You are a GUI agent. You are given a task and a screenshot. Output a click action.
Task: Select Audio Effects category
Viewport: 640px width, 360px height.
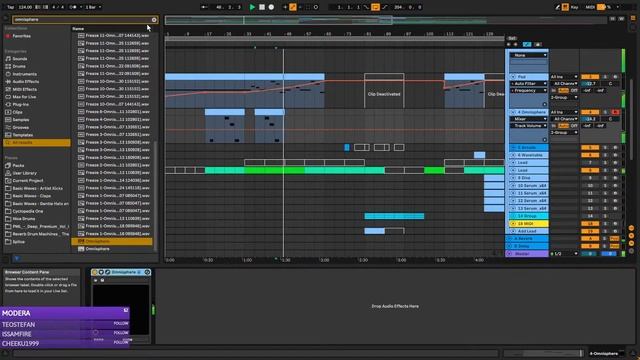26,82
